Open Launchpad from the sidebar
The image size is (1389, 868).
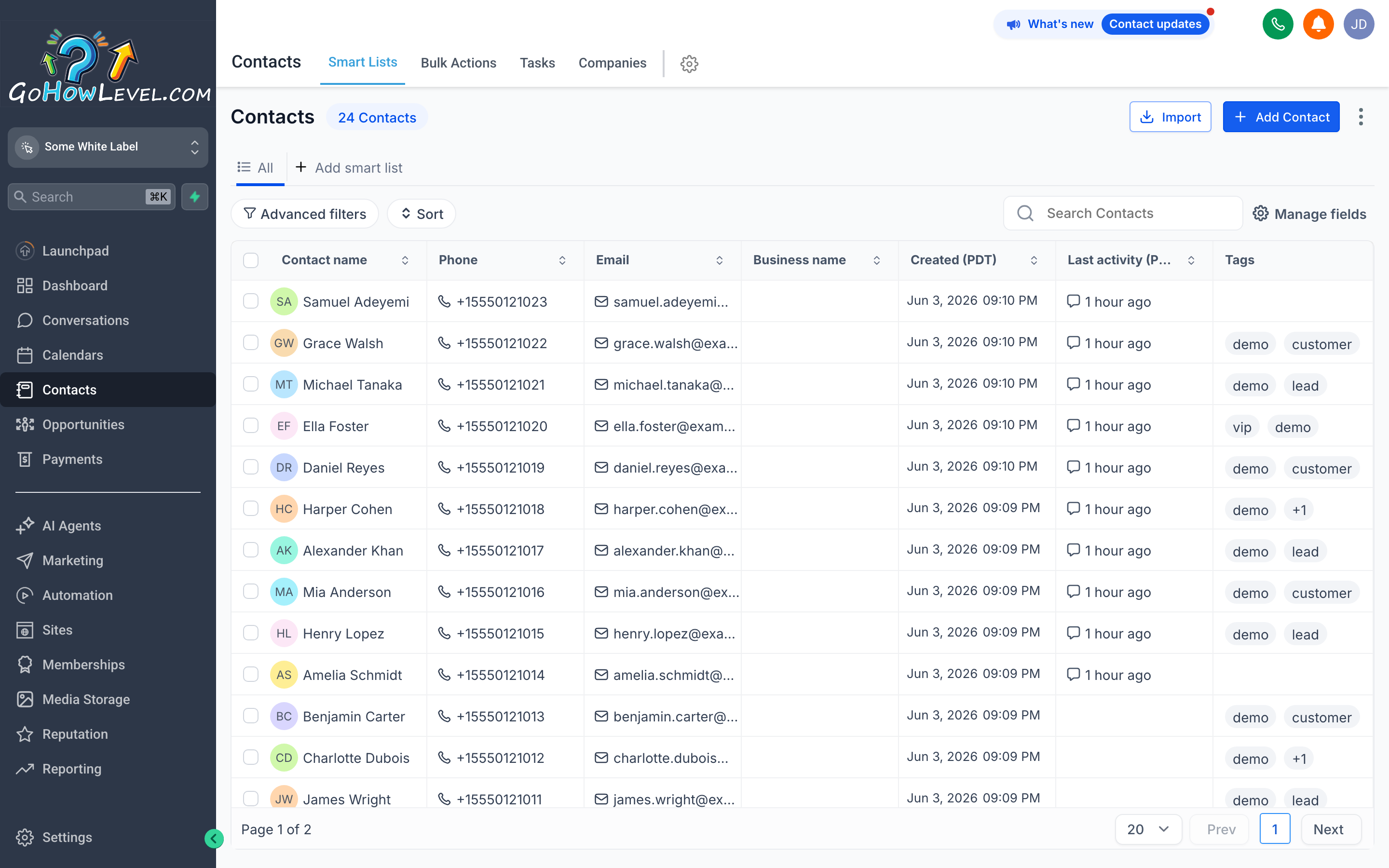tap(108, 251)
